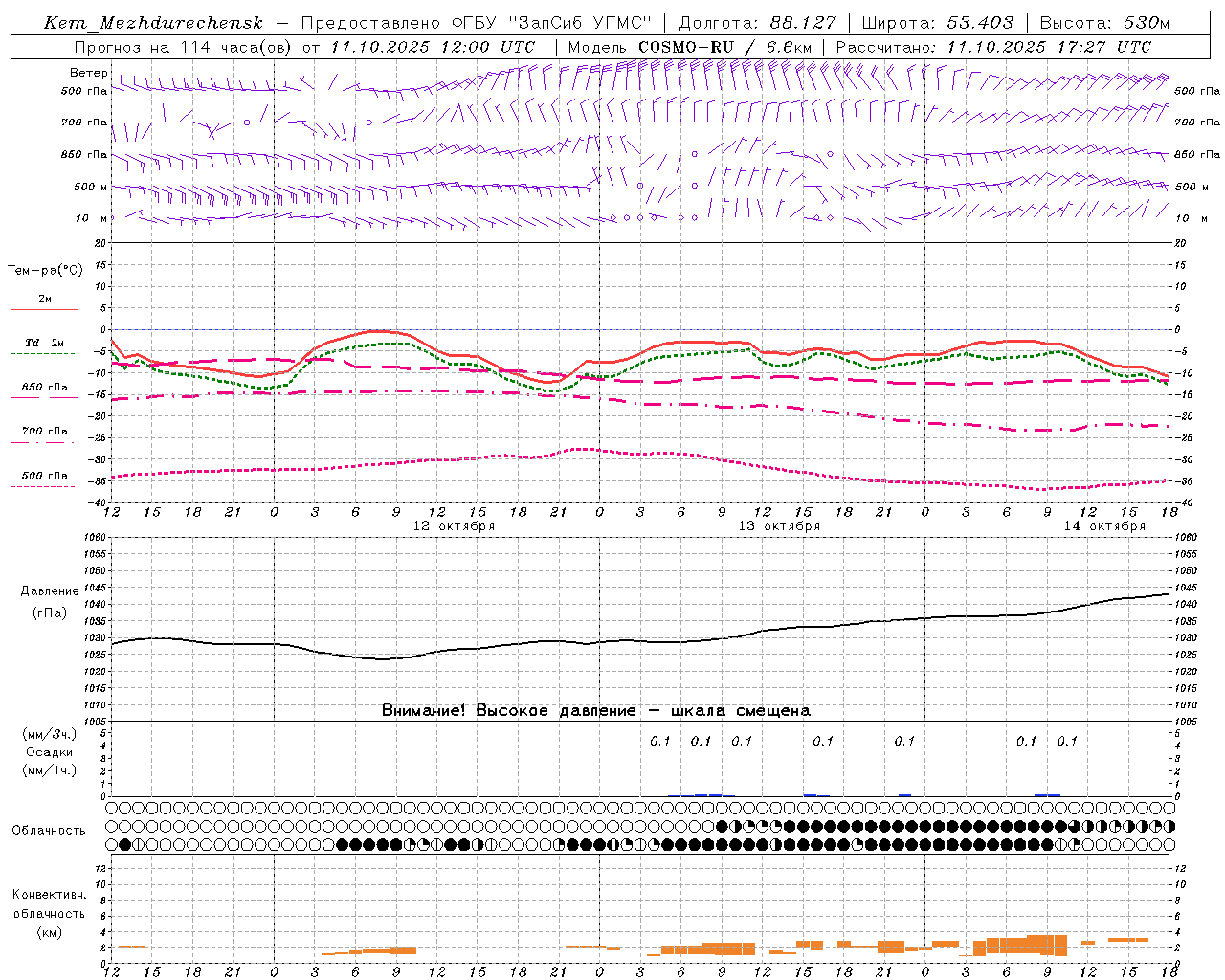Click the Рассчитано: 11.10.2025 17:27 UTC text
The image size is (1225, 980).
coord(993,47)
